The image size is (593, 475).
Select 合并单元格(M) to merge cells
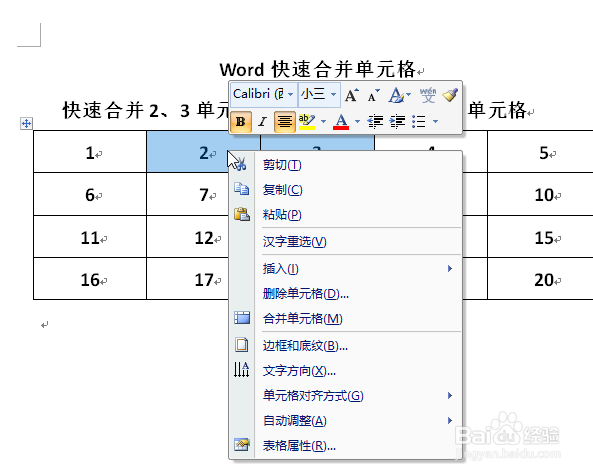[345, 318]
